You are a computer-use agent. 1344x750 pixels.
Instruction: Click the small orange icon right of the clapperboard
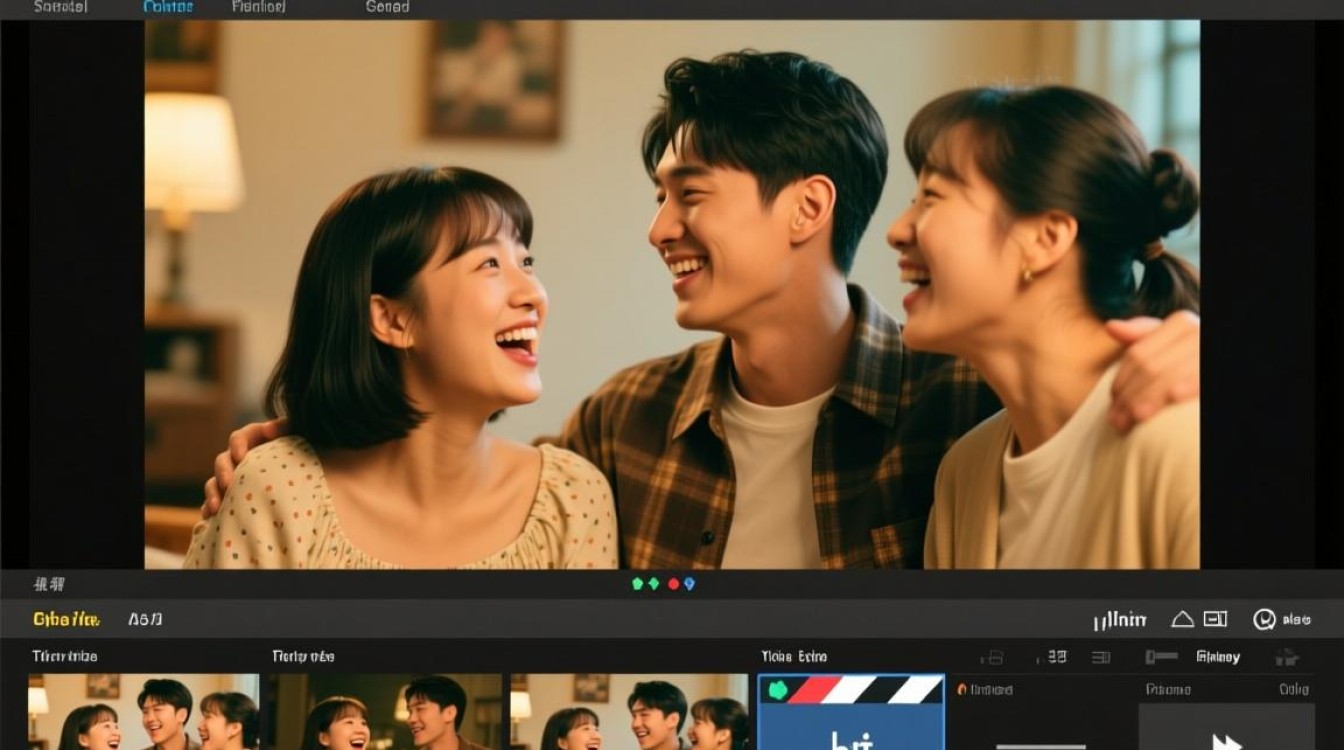962,689
